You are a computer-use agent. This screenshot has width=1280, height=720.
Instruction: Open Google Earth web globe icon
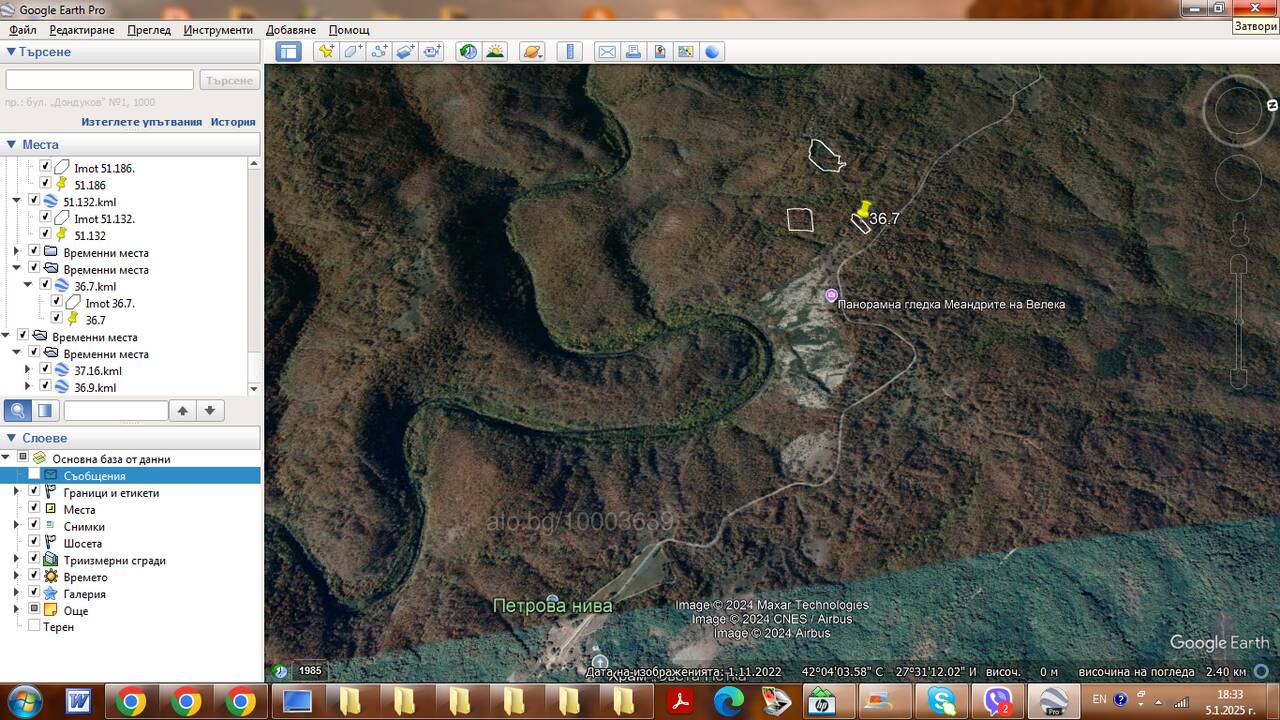click(x=712, y=52)
